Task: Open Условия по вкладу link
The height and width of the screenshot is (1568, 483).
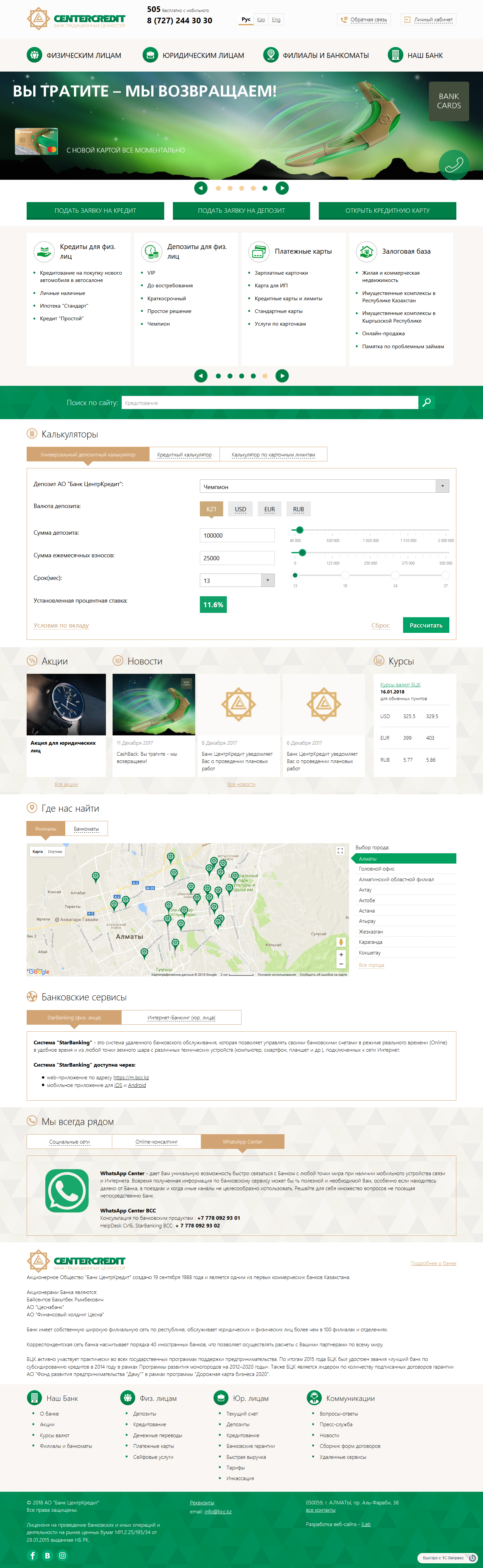Action: [x=61, y=625]
